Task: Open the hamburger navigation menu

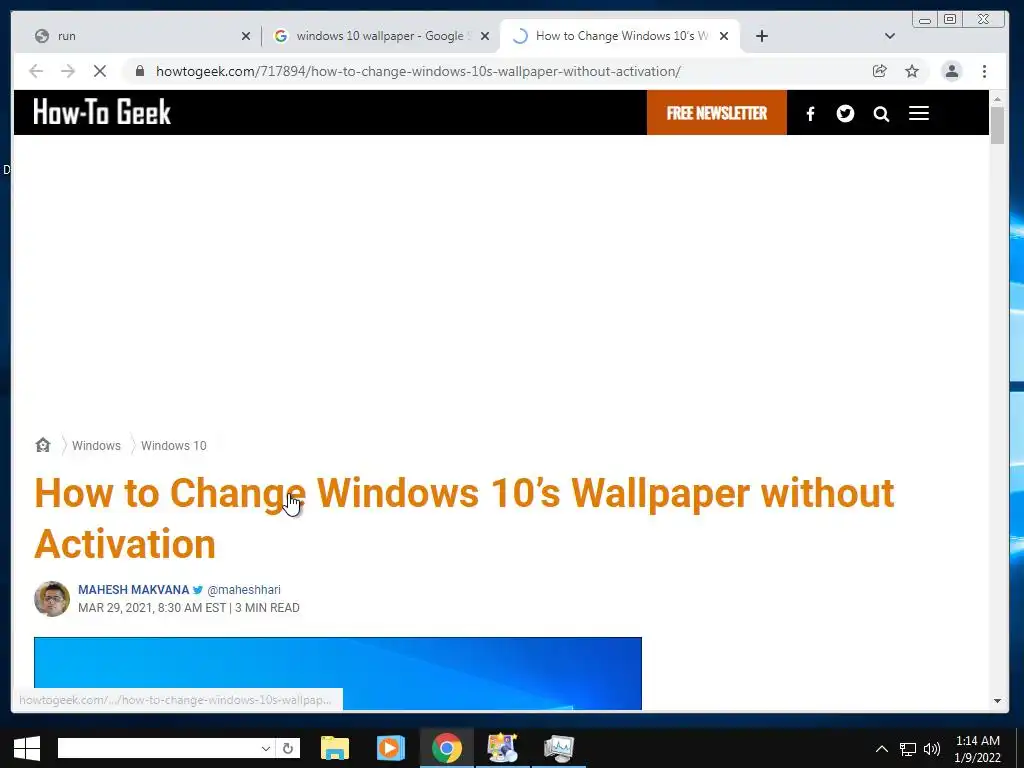Action: pos(918,113)
